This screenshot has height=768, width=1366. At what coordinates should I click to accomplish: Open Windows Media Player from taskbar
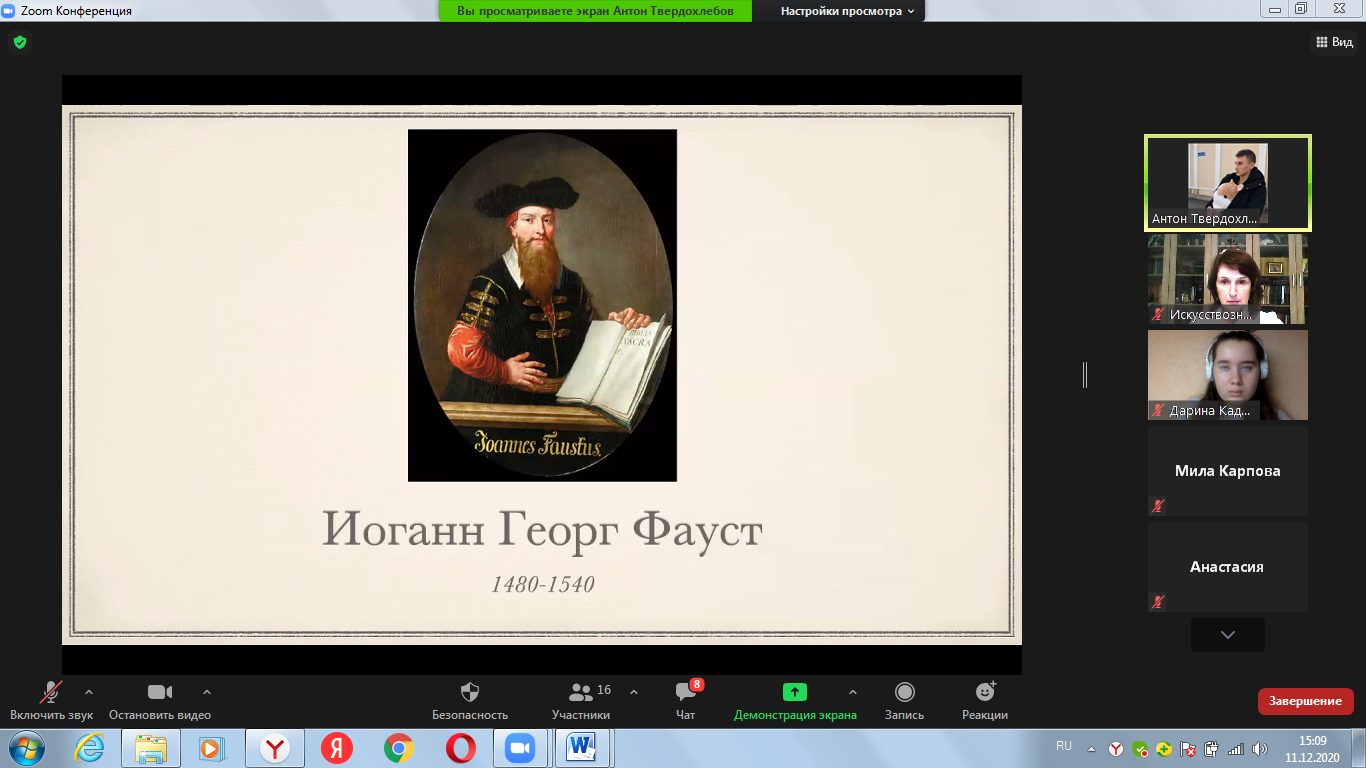pos(213,748)
